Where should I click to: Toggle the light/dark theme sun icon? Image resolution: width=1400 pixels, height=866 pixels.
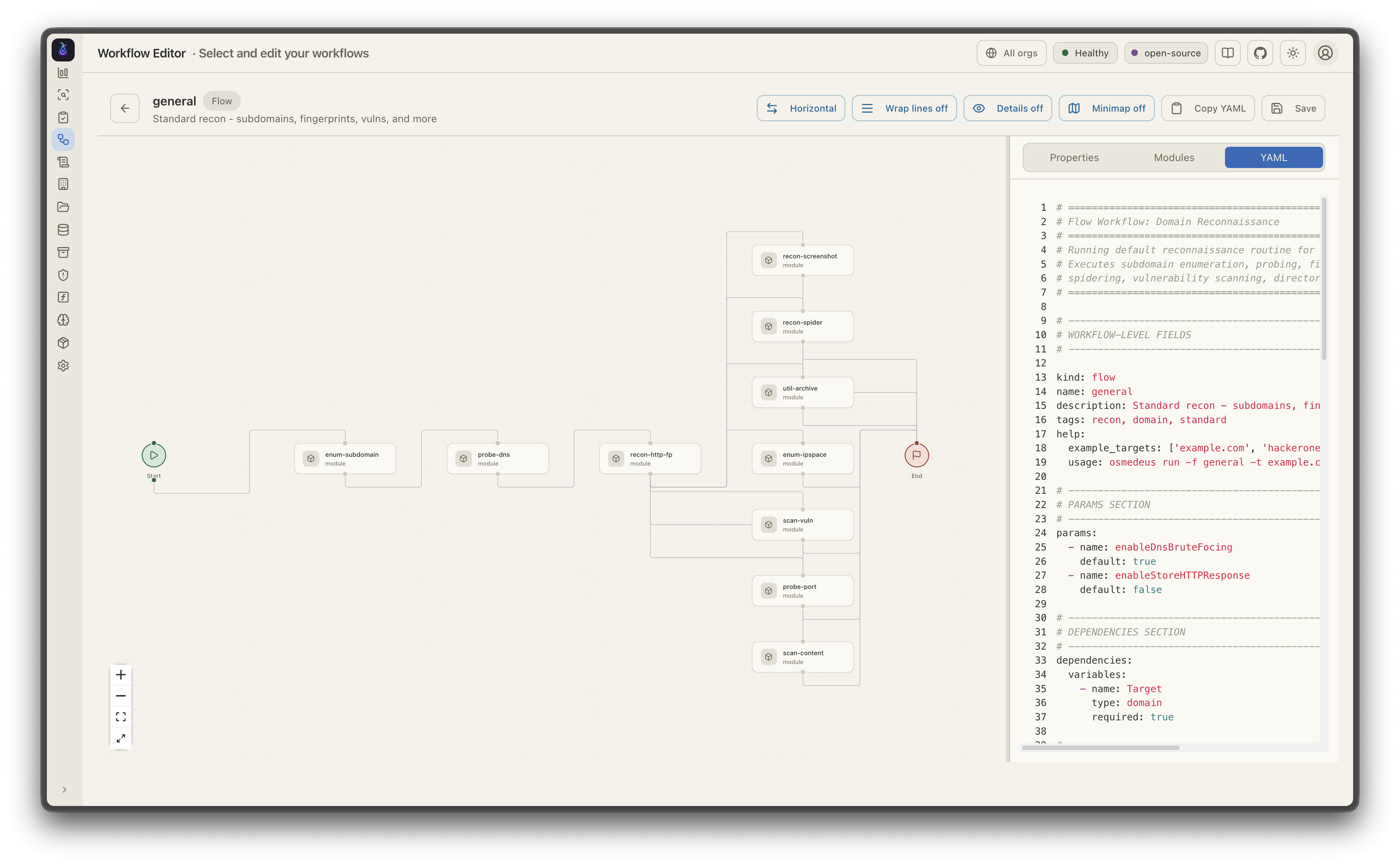pyautogui.click(x=1293, y=53)
